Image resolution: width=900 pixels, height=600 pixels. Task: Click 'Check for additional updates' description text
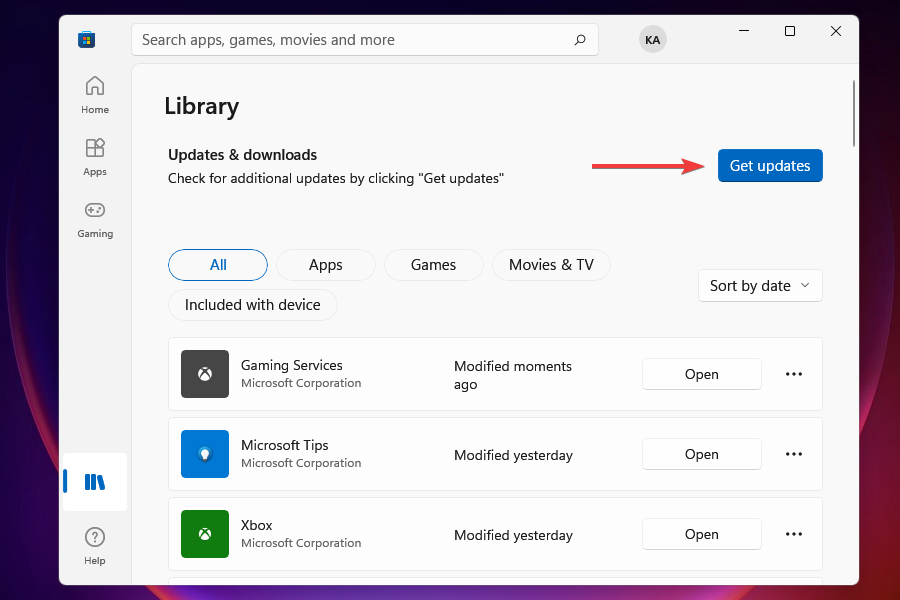(336, 179)
